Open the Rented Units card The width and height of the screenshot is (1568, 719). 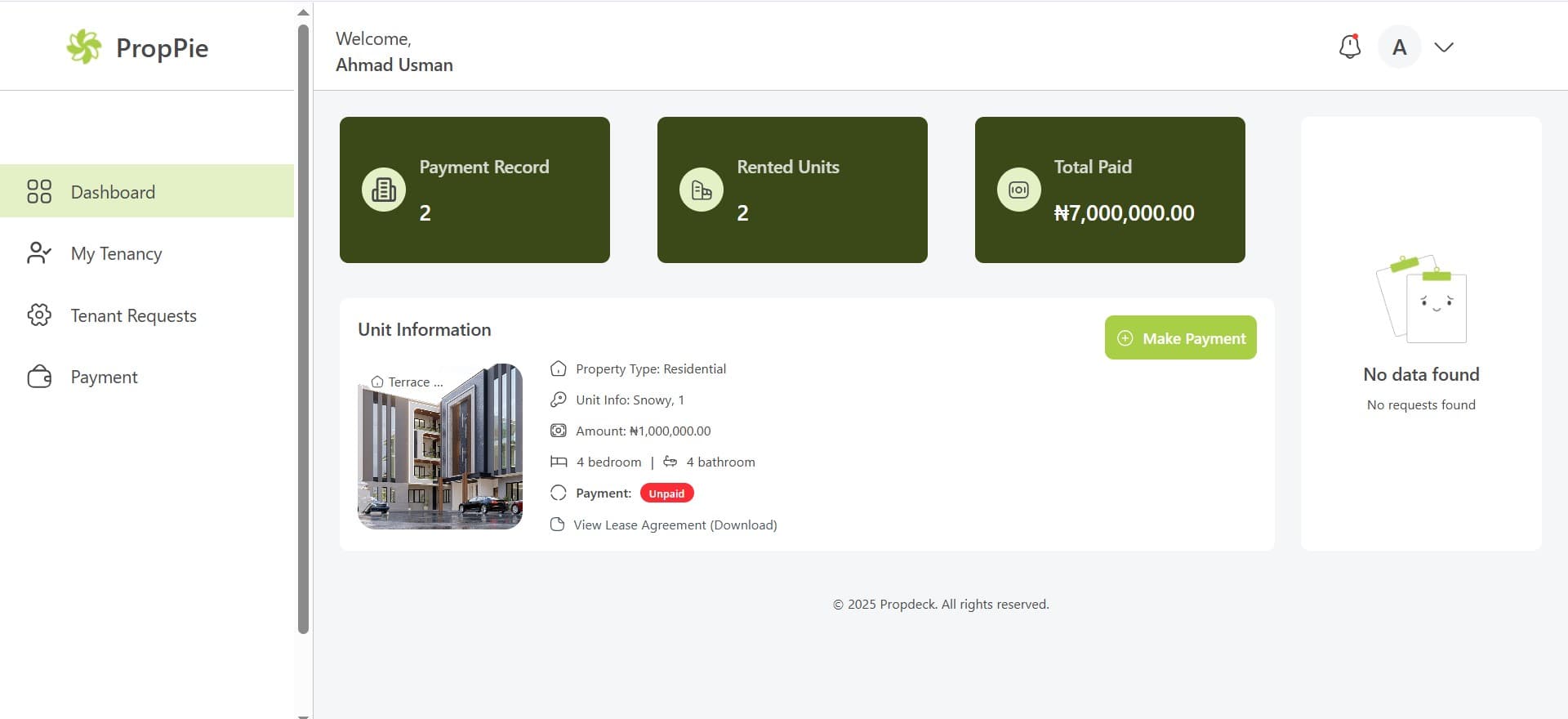(x=792, y=190)
